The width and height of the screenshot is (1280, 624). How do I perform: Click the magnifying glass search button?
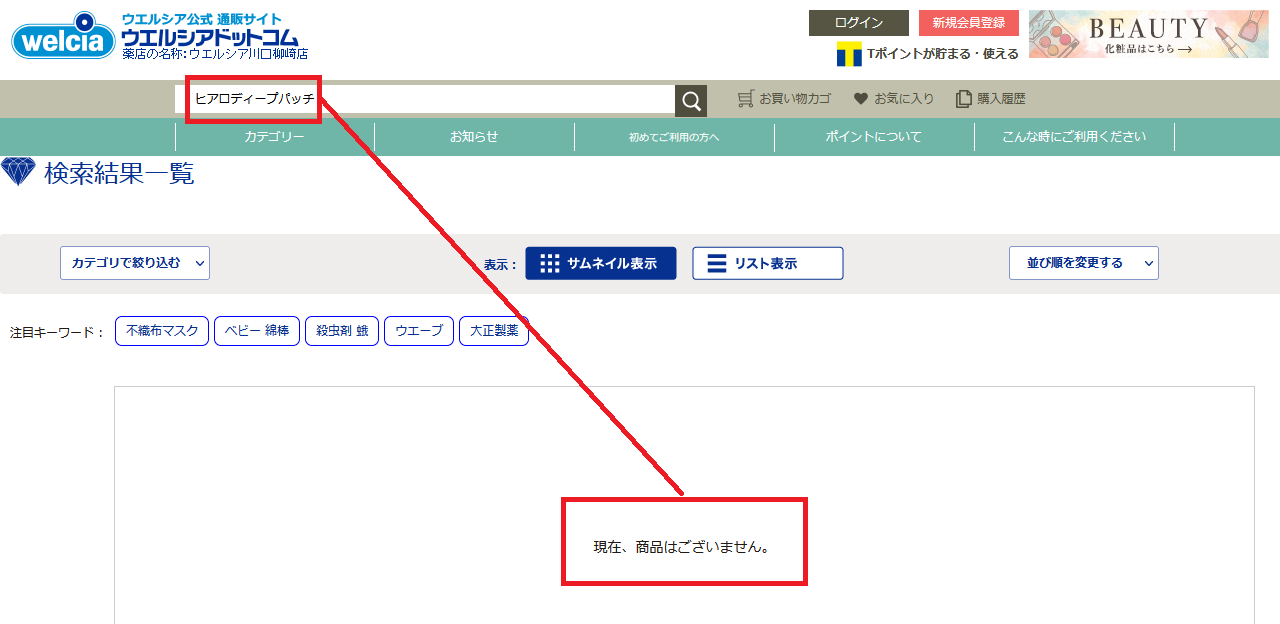pyautogui.click(x=691, y=101)
